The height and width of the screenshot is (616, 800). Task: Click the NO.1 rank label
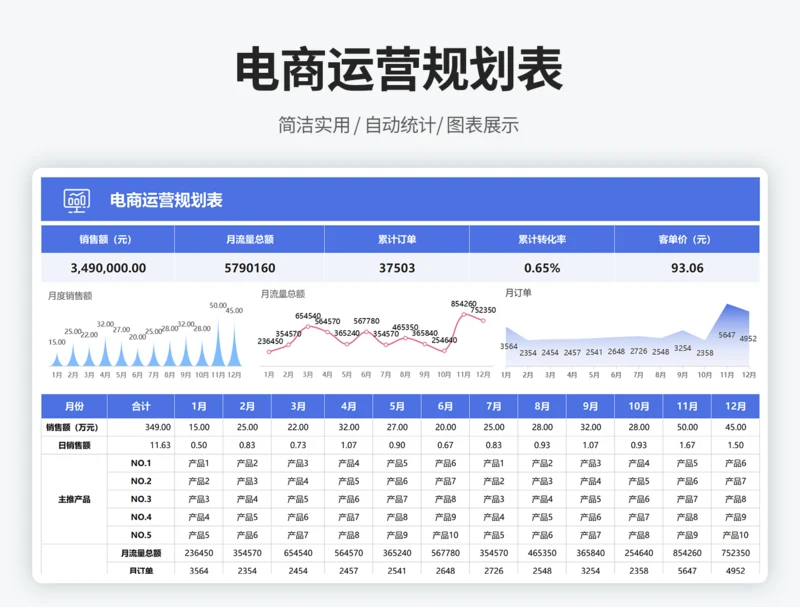141,463
